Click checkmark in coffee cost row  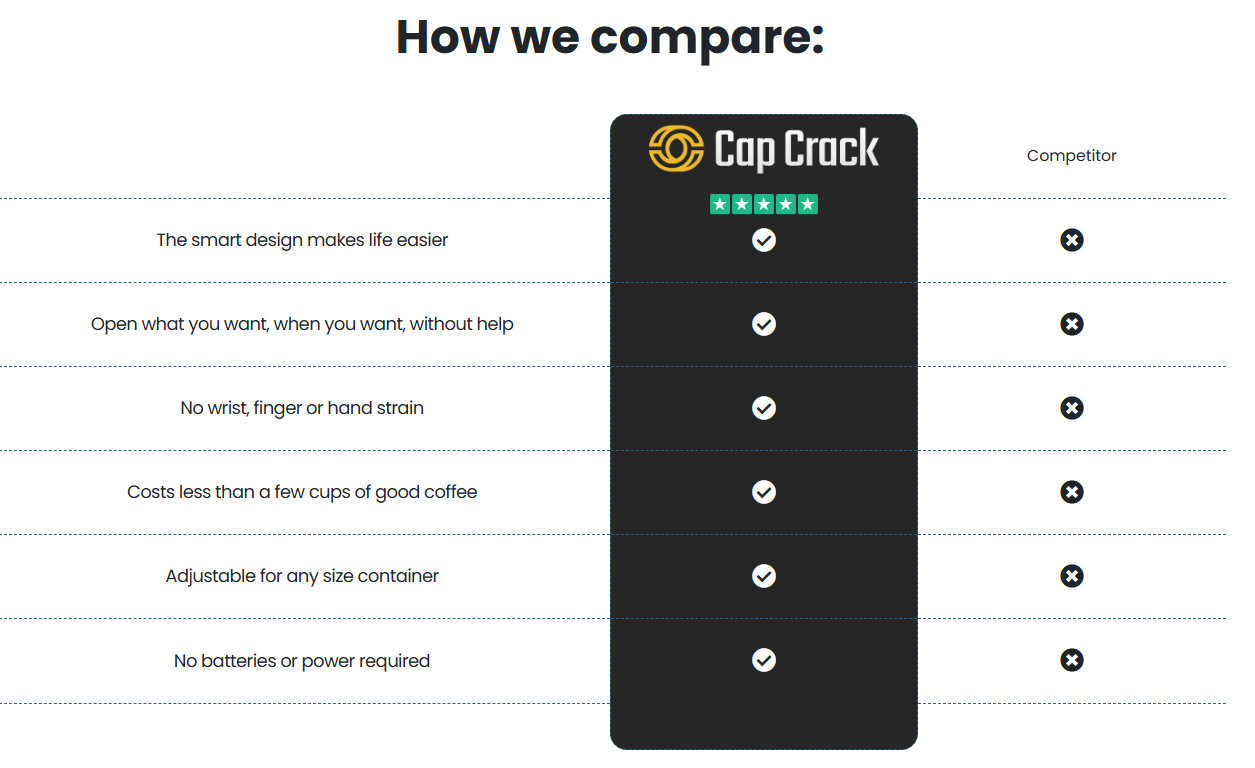(x=764, y=492)
